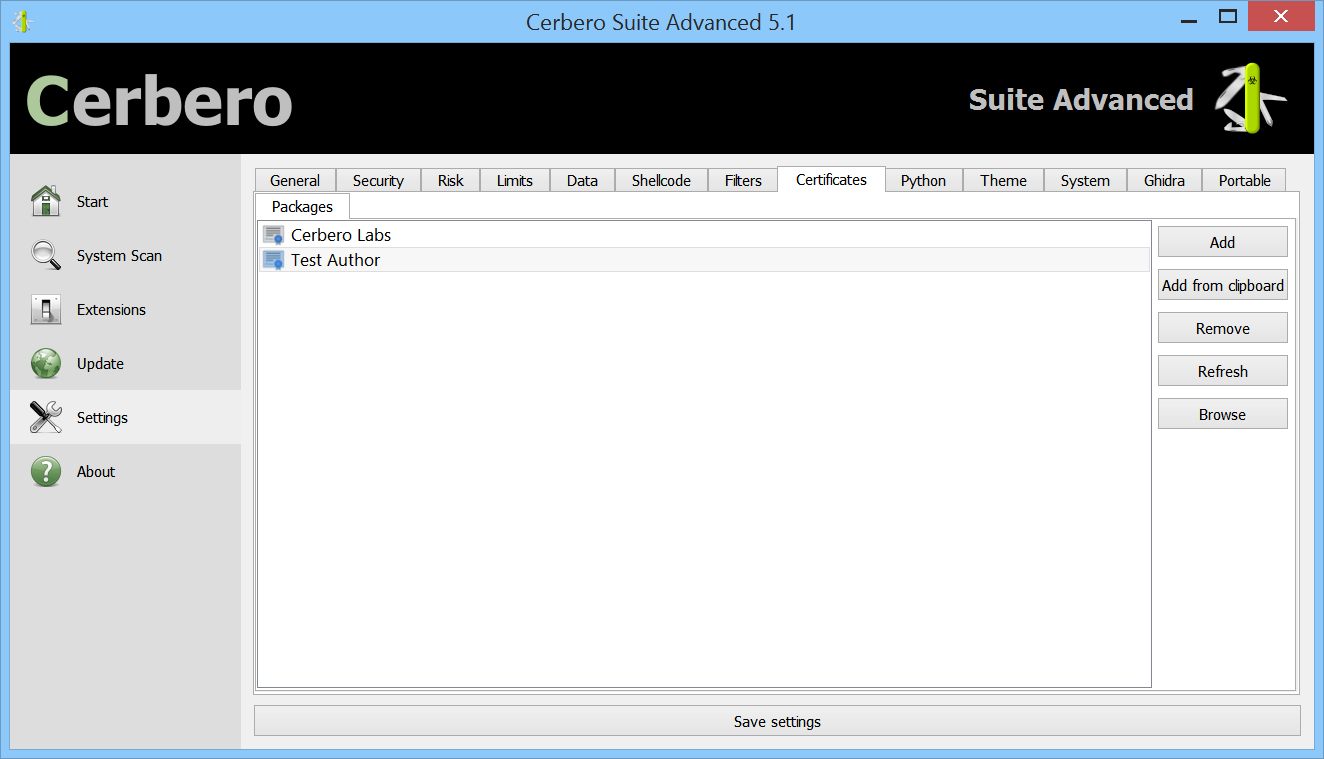
Task: Switch to the Shellcode tab
Action: (661, 180)
